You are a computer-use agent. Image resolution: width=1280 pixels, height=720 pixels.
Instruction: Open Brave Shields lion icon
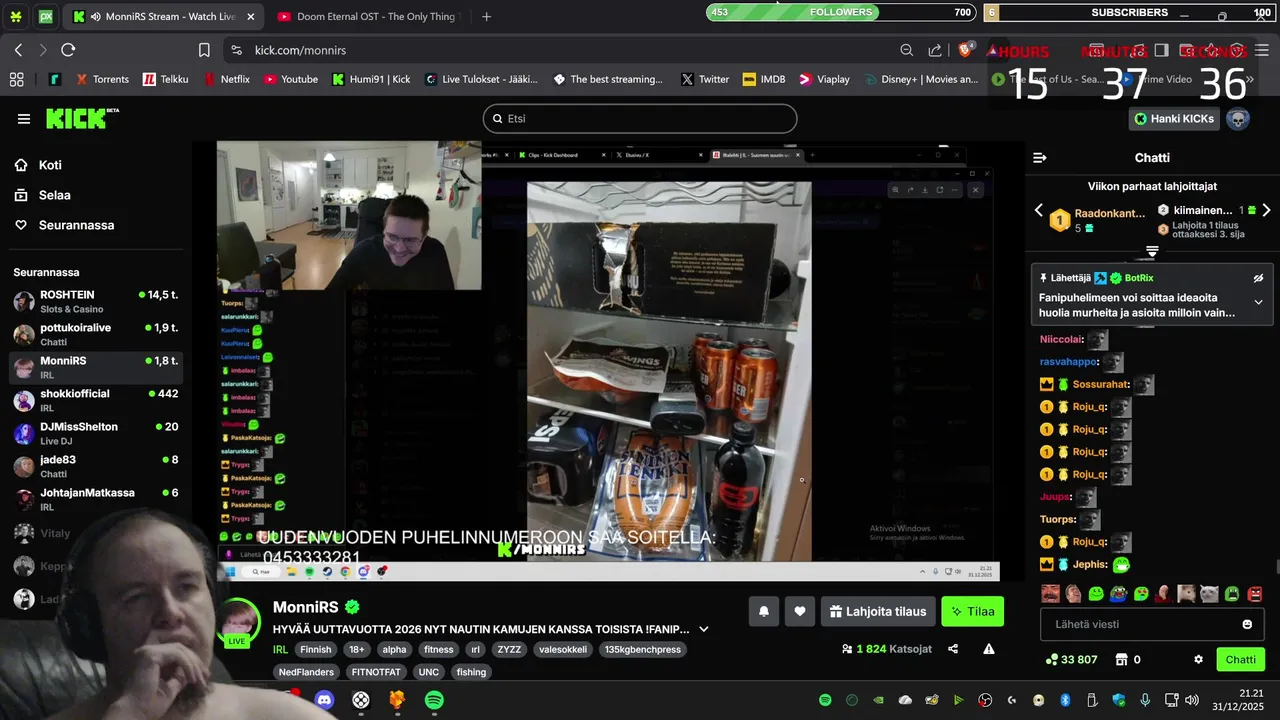click(966, 50)
